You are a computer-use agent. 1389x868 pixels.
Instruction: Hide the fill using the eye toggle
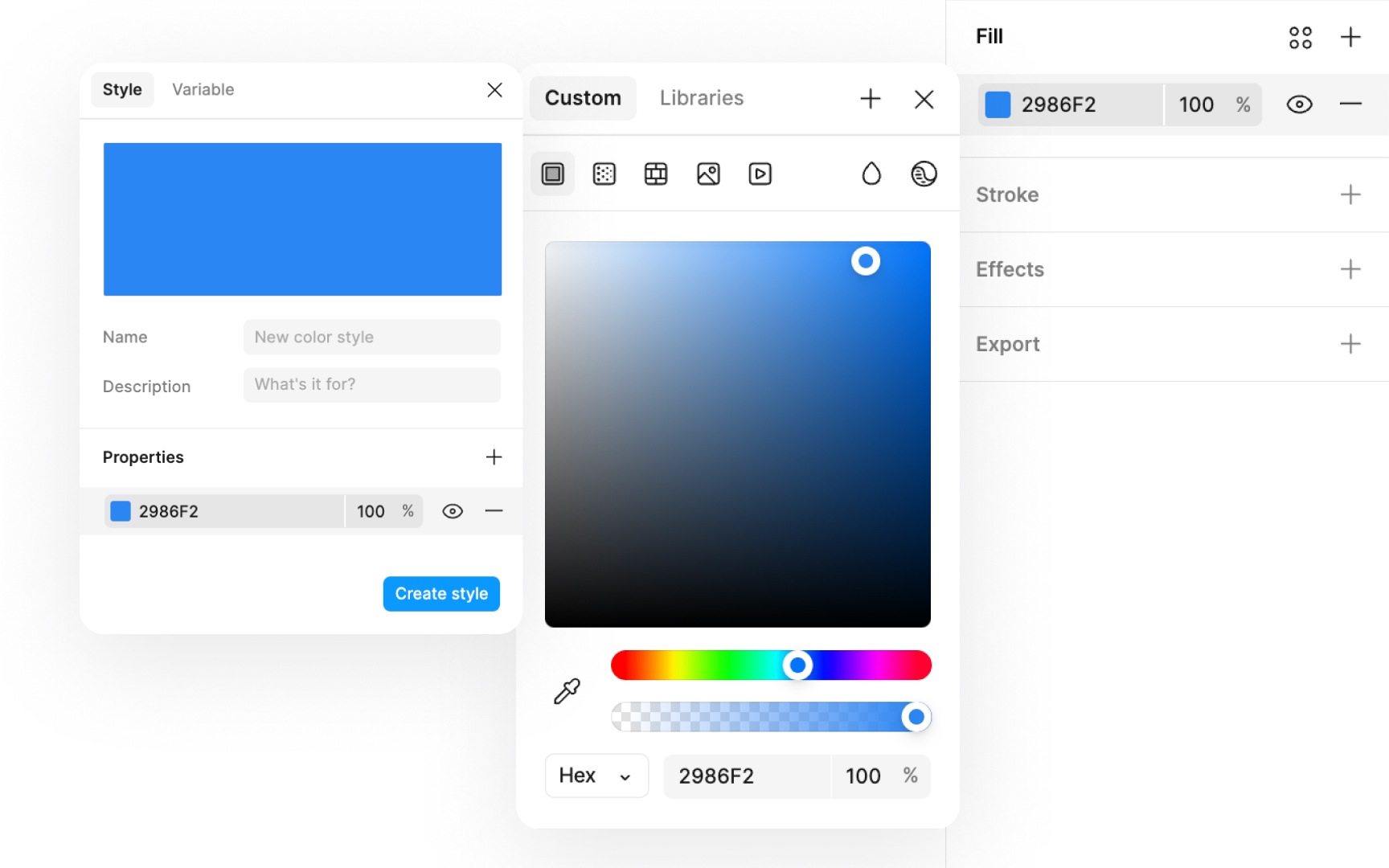[1299, 104]
